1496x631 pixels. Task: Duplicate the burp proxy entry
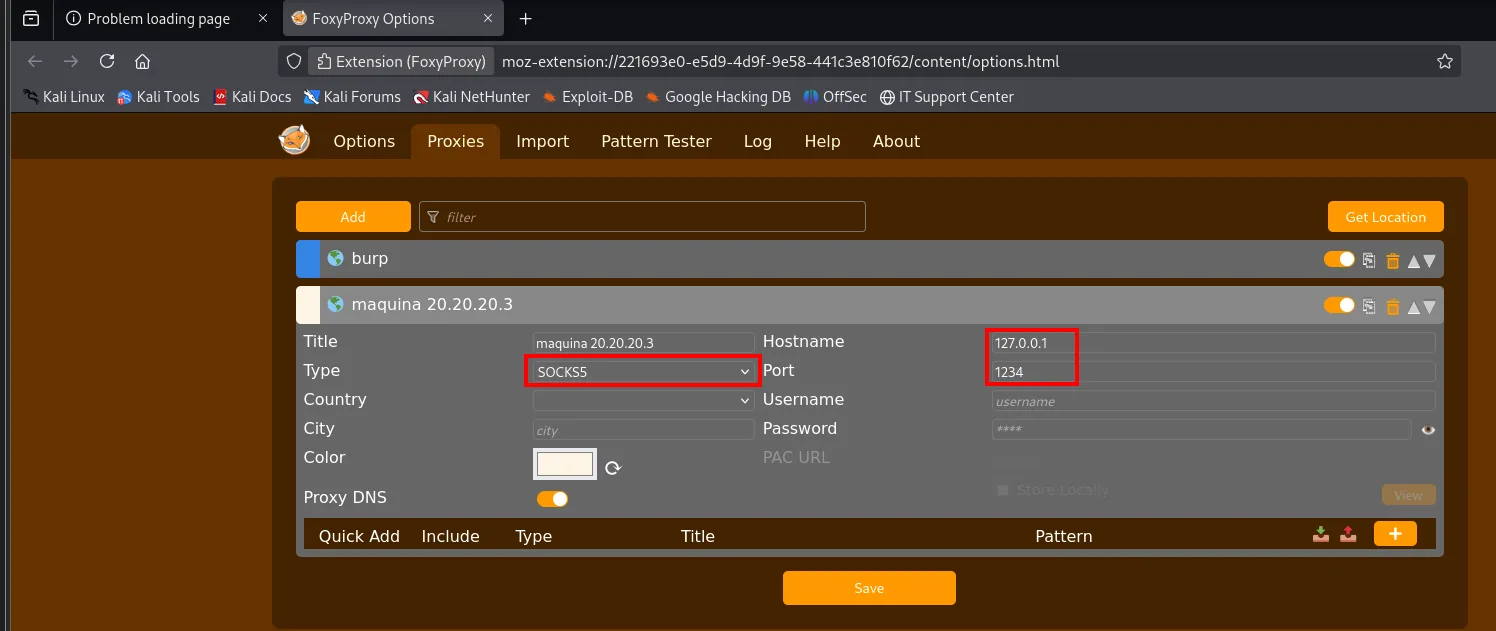1370,260
